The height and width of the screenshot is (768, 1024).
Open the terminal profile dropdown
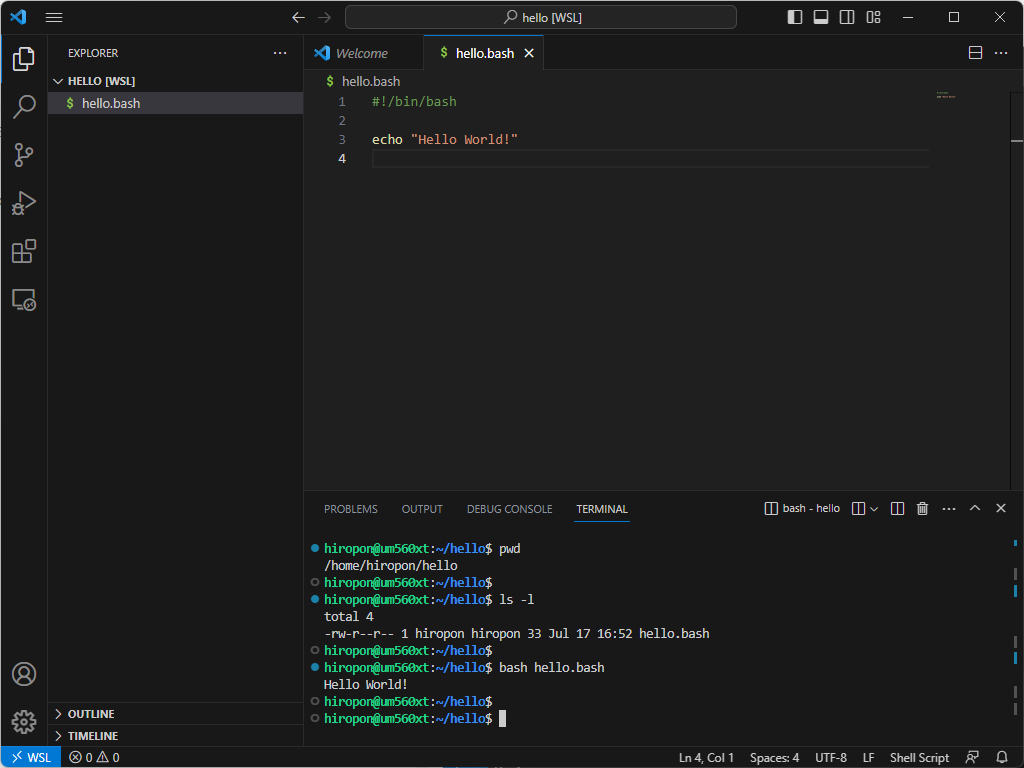coord(873,508)
